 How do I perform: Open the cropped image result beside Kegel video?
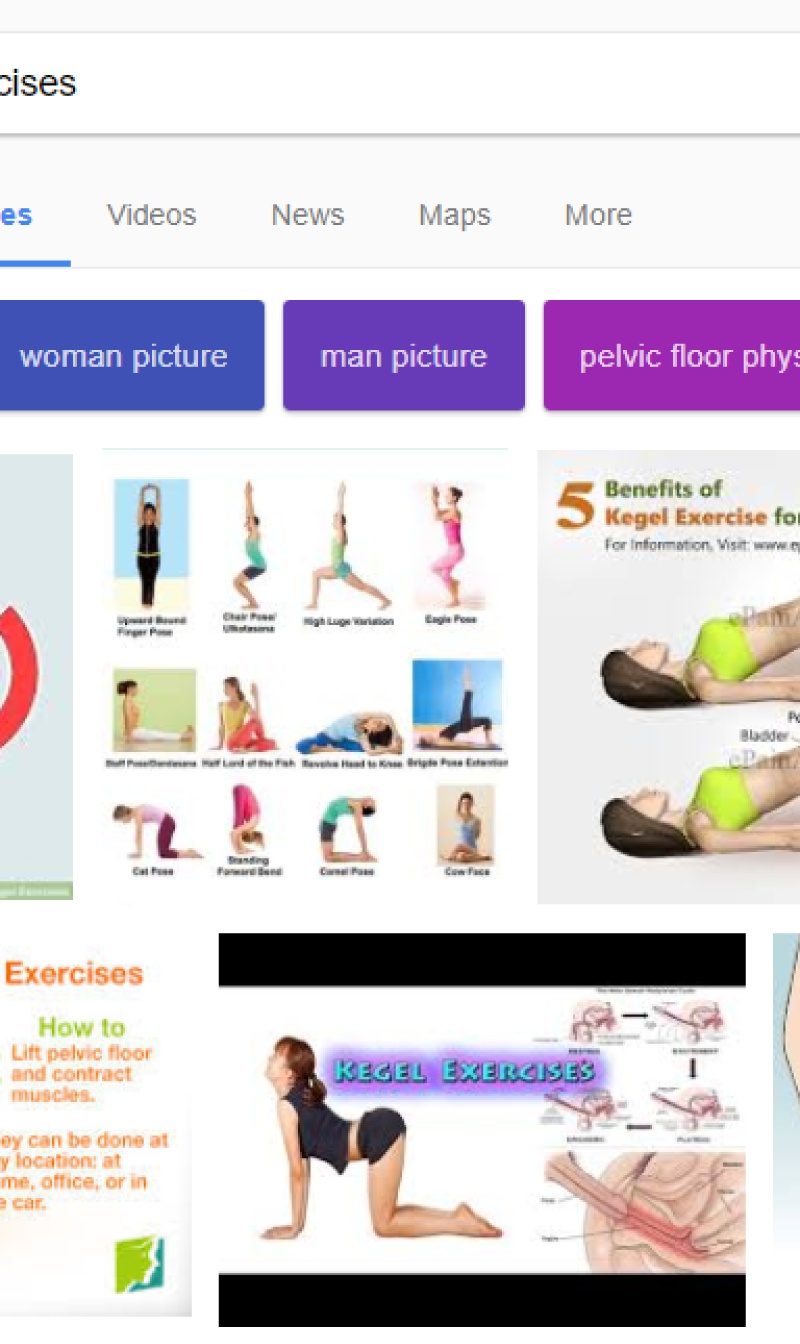pyautogui.click(x=786, y=1088)
